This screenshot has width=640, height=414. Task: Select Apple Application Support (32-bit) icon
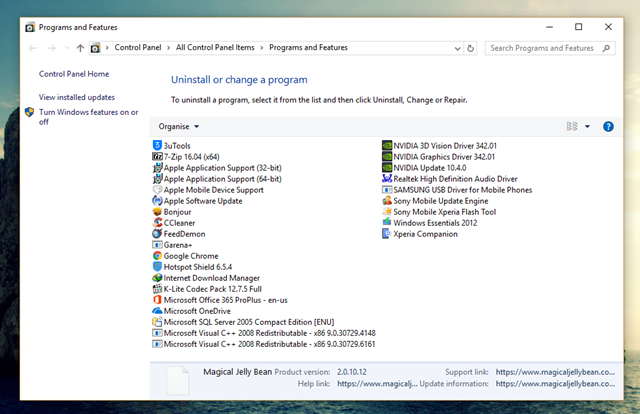pos(157,167)
